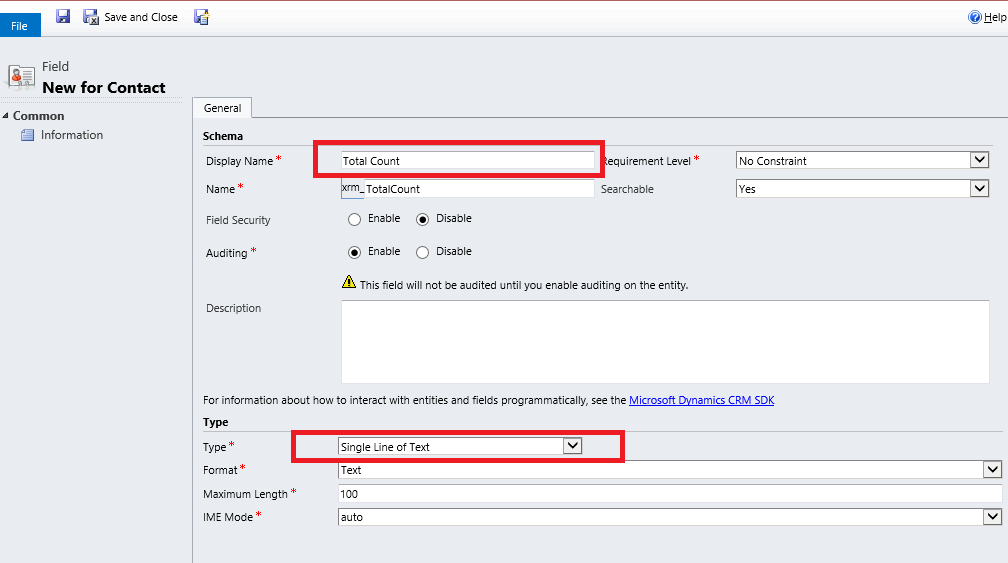Select Disable for Auditing
Viewport: 1008px width, 563px height.
(x=422, y=253)
